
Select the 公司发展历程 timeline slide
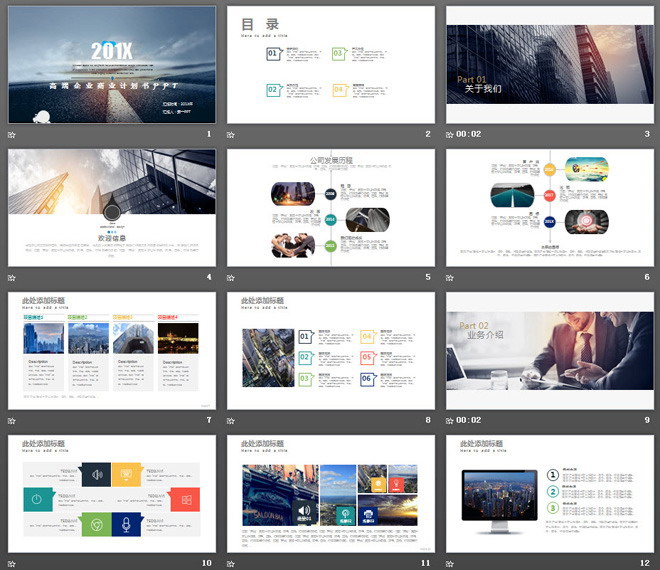click(x=331, y=208)
